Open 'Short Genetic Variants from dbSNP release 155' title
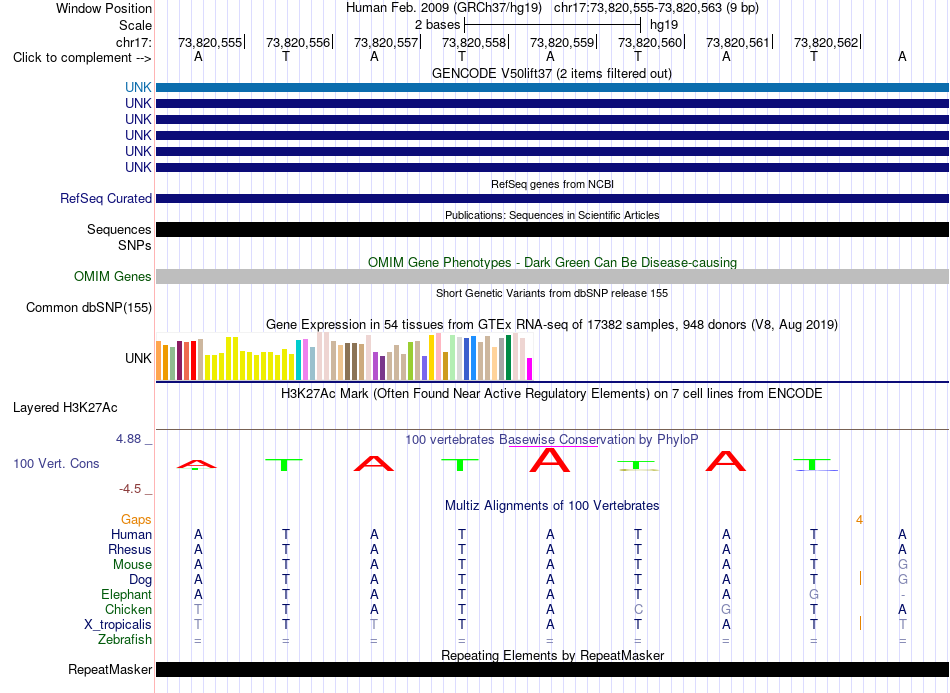The width and height of the screenshot is (950, 693). [x=552, y=293]
